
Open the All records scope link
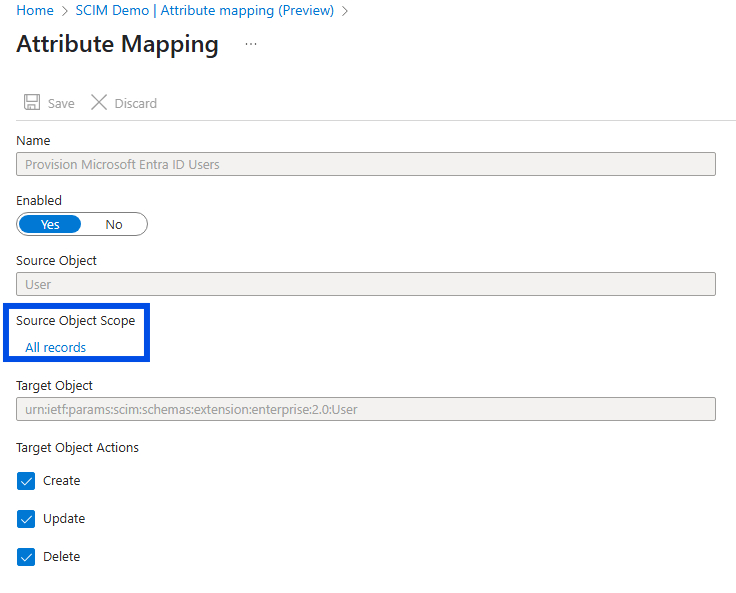[56, 348]
